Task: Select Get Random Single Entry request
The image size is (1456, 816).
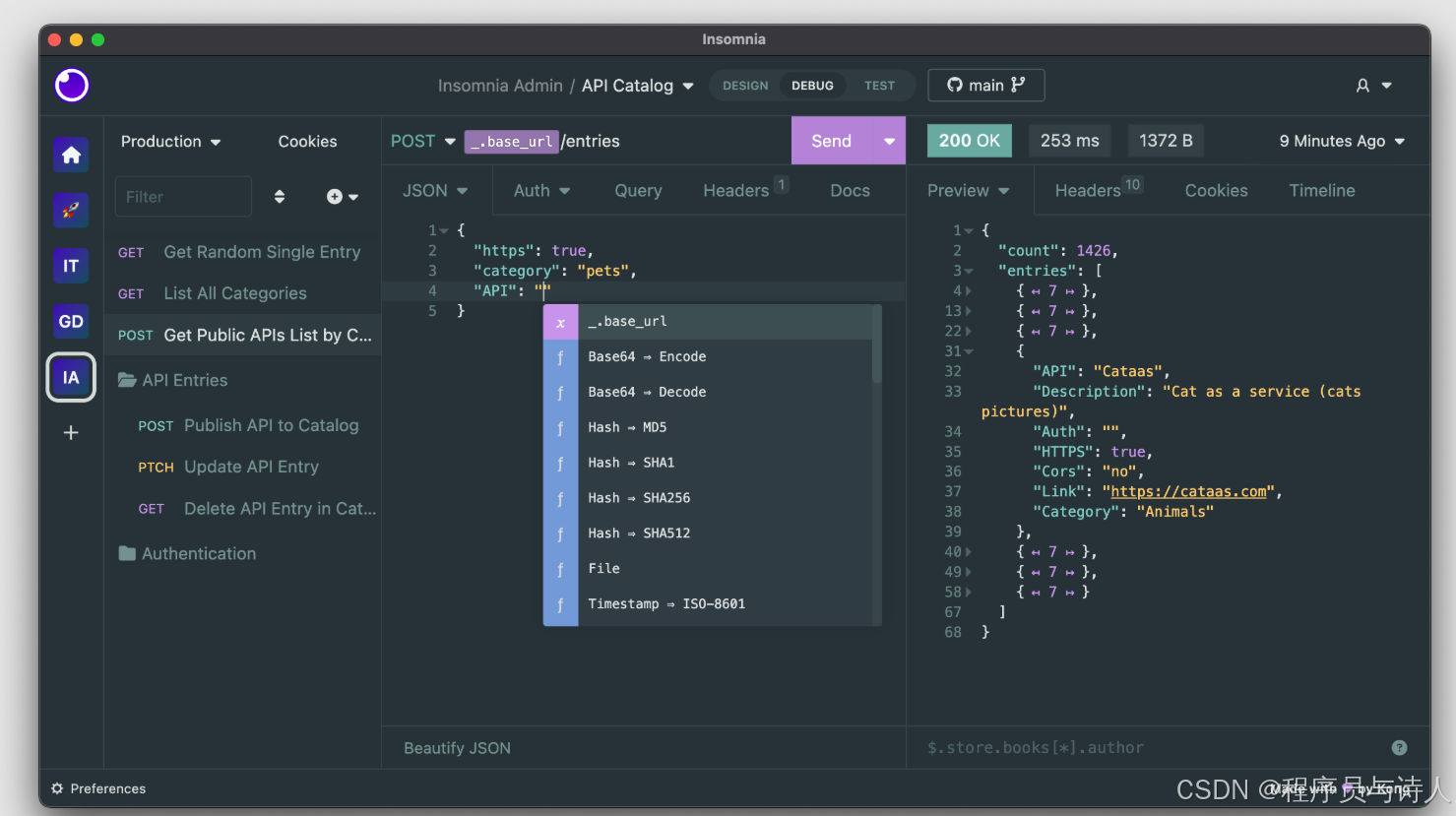Action: [x=242, y=252]
